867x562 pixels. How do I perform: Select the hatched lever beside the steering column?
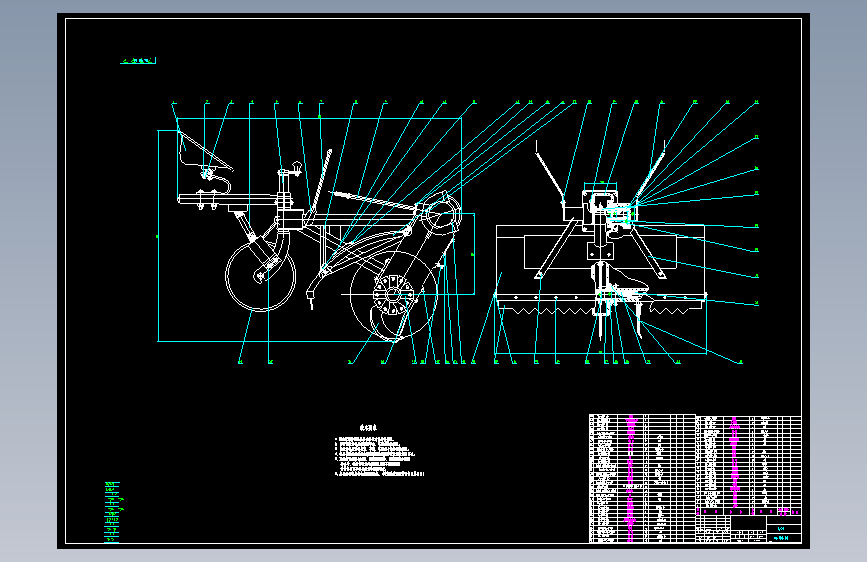pos(321,180)
